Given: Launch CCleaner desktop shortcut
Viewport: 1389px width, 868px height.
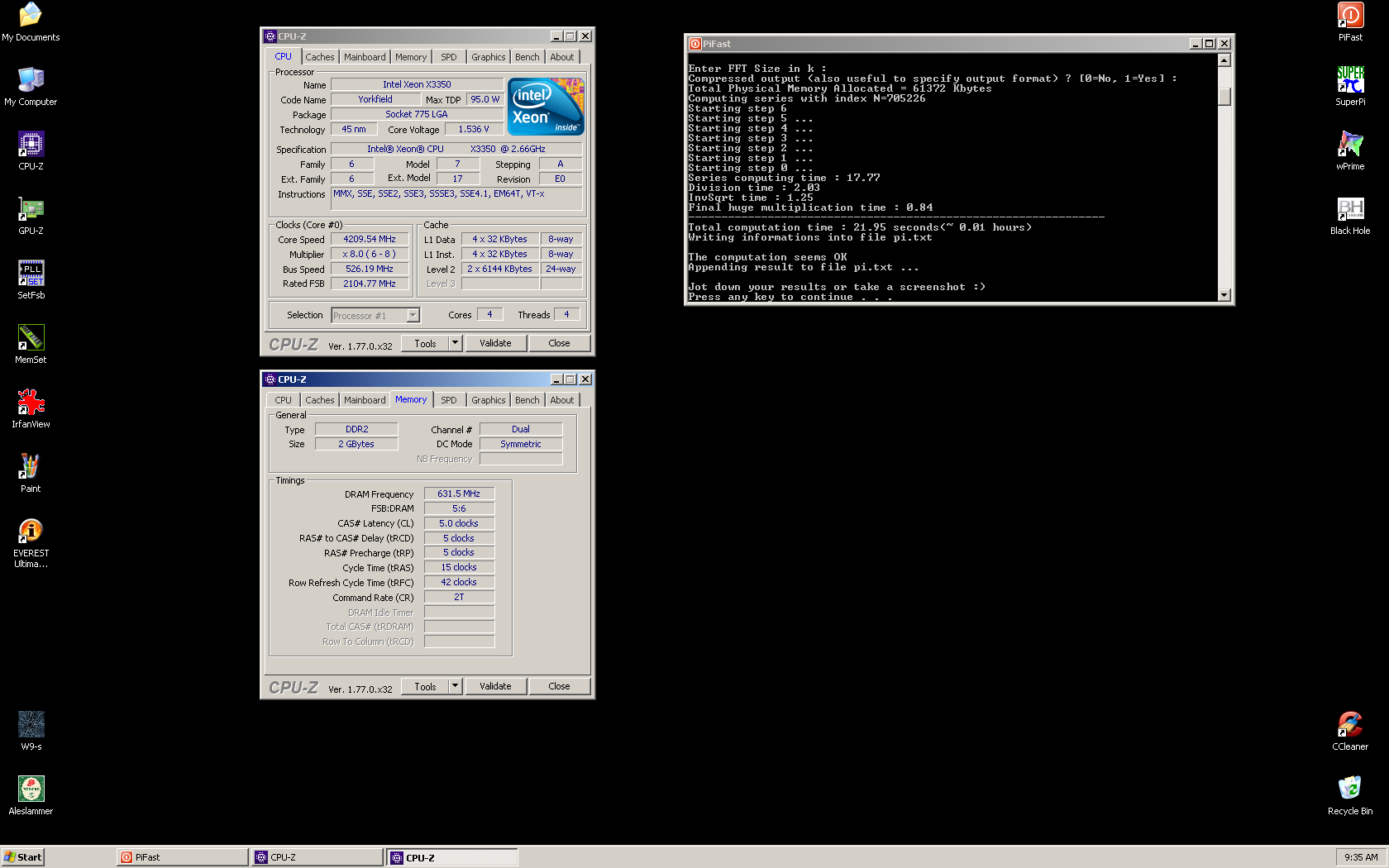Looking at the screenshot, I should pos(1350,732).
